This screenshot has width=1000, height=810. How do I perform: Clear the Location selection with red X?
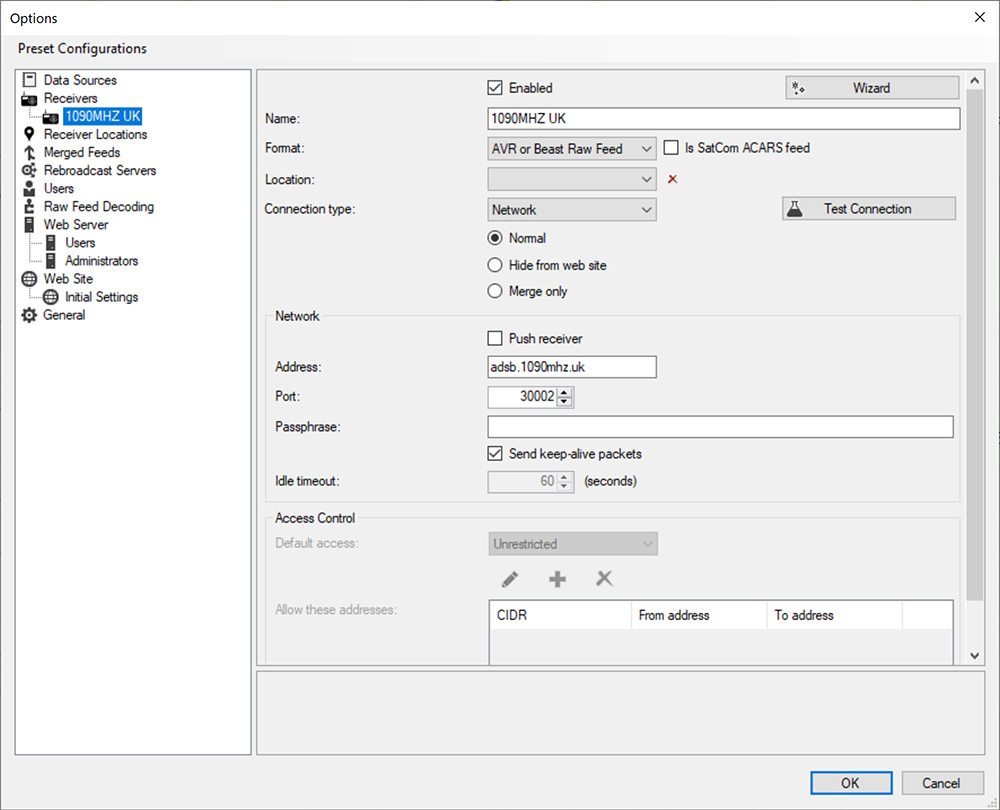click(672, 179)
